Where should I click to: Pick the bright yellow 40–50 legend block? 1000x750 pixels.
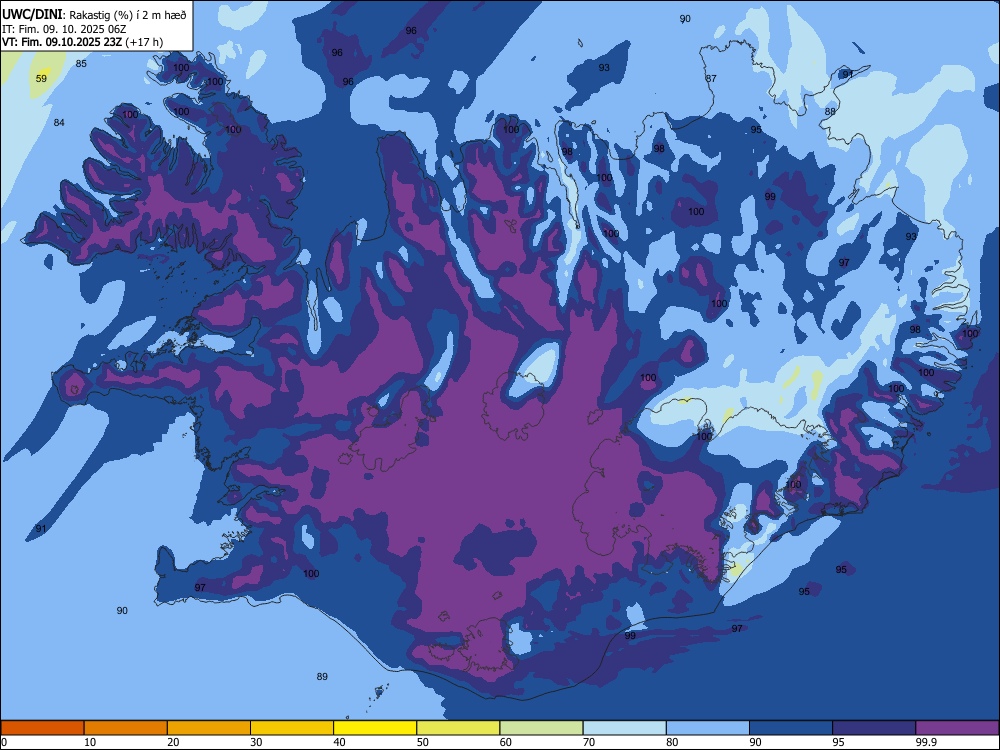pos(375,728)
